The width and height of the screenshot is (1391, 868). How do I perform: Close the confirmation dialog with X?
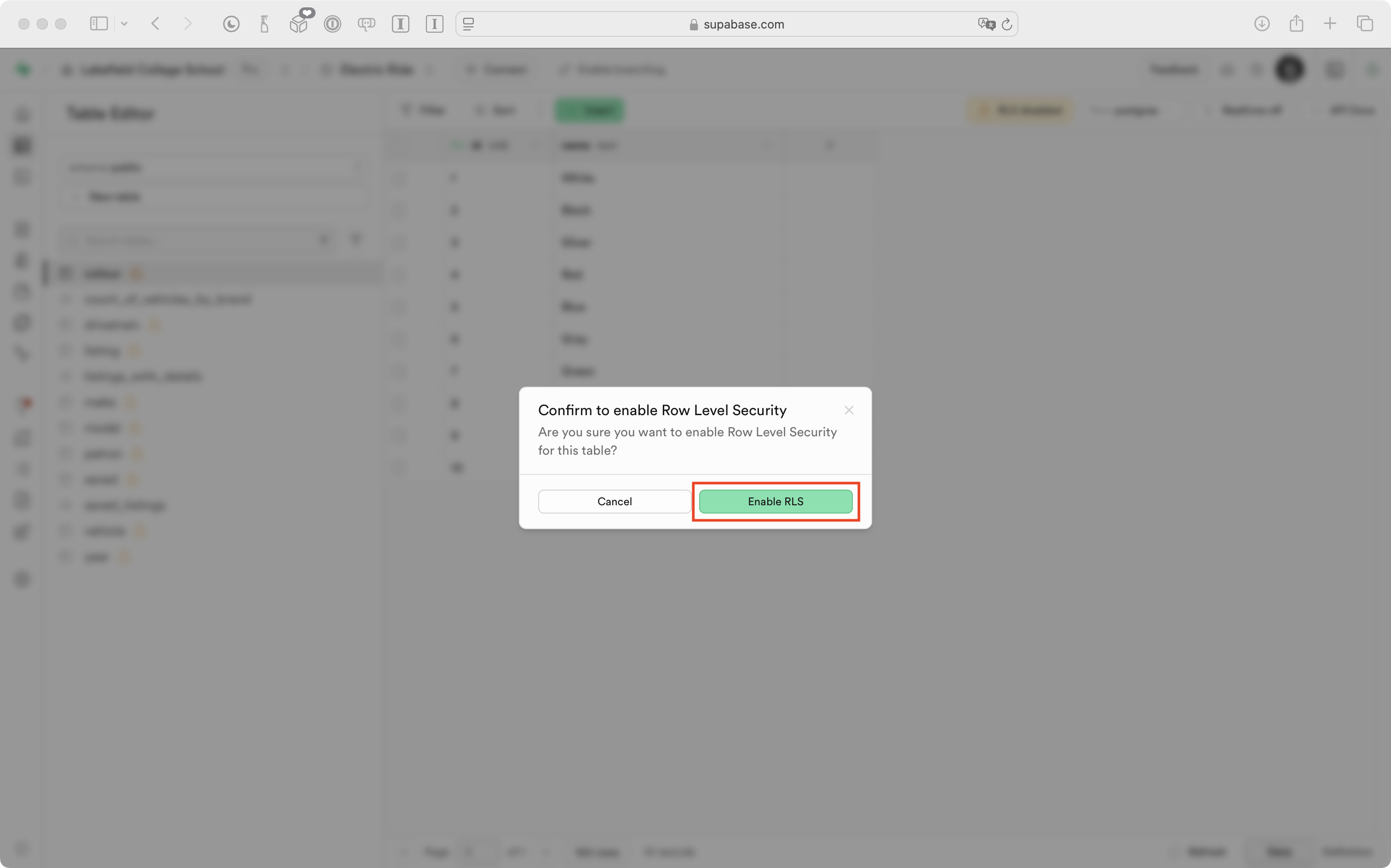pos(848,410)
